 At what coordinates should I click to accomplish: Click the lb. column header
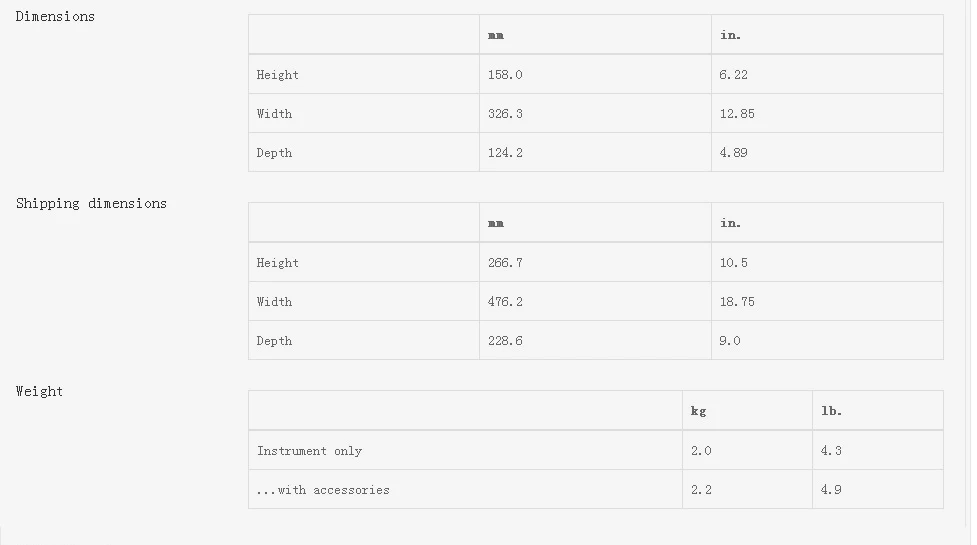[x=831, y=411]
